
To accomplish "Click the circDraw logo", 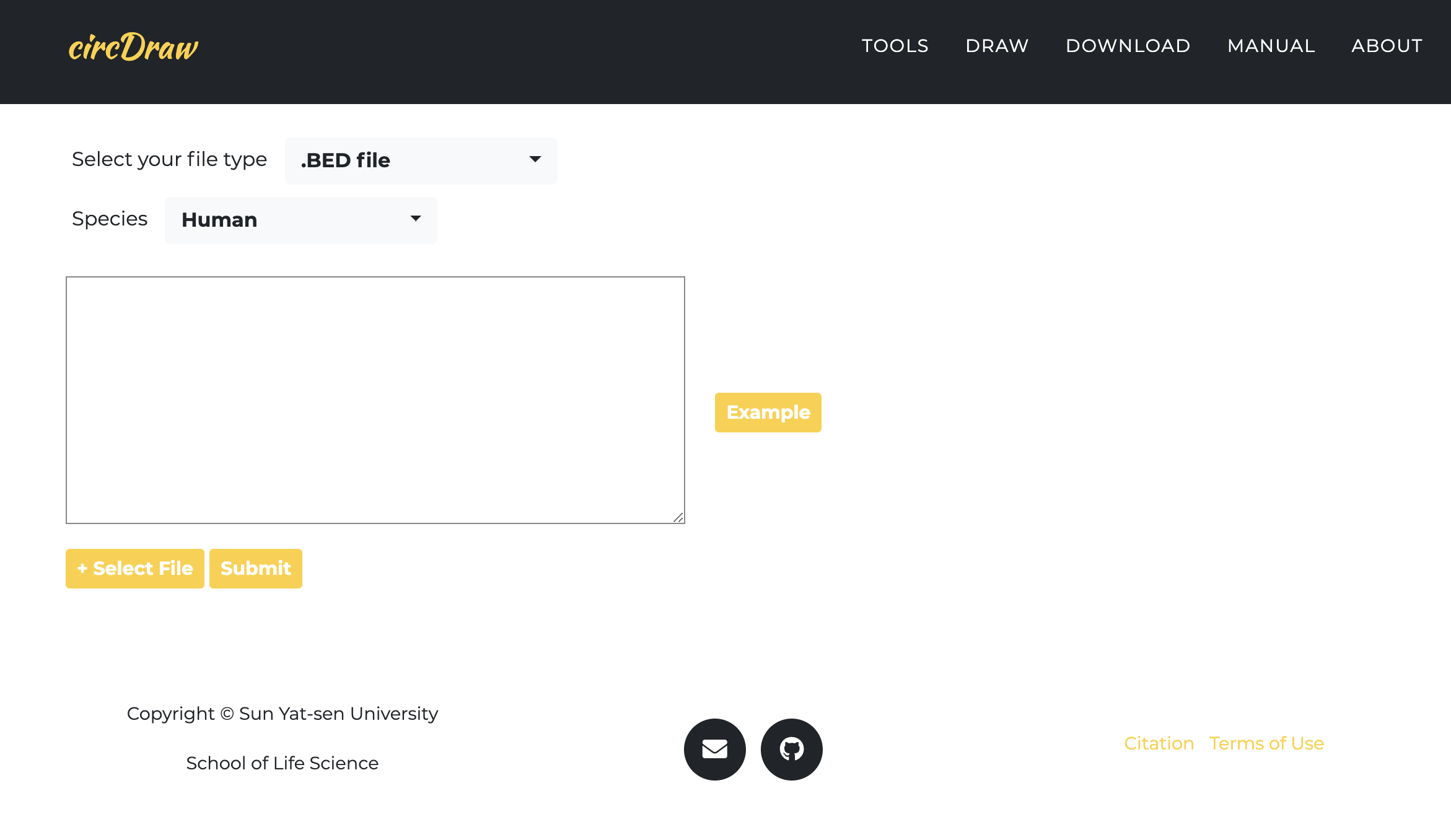I will pyautogui.click(x=133, y=47).
